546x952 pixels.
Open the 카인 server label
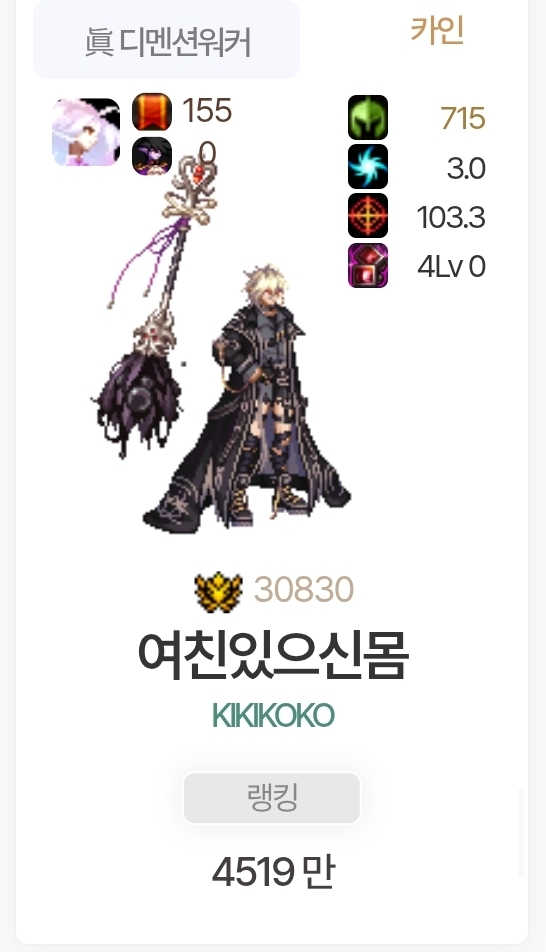pos(437,29)
